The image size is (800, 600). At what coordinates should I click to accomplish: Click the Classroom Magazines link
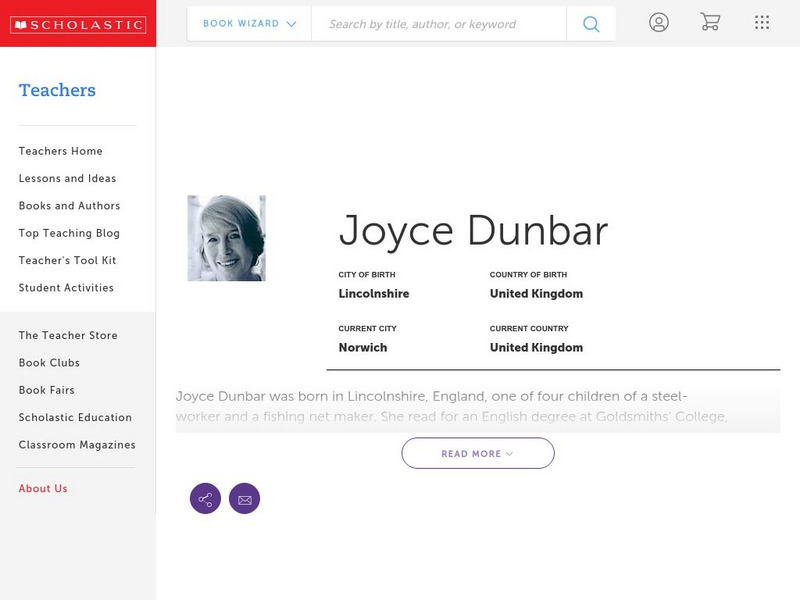[x=76, y=445]
